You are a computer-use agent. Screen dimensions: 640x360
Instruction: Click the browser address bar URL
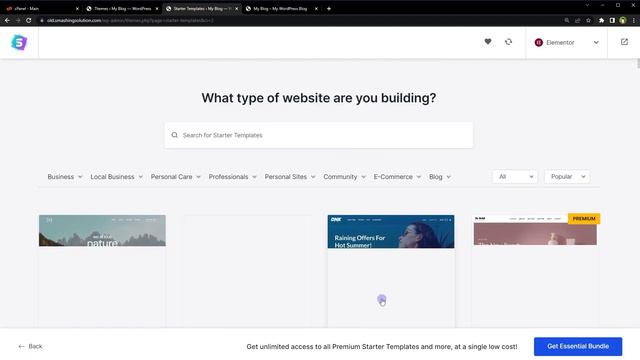click(130, 20)
